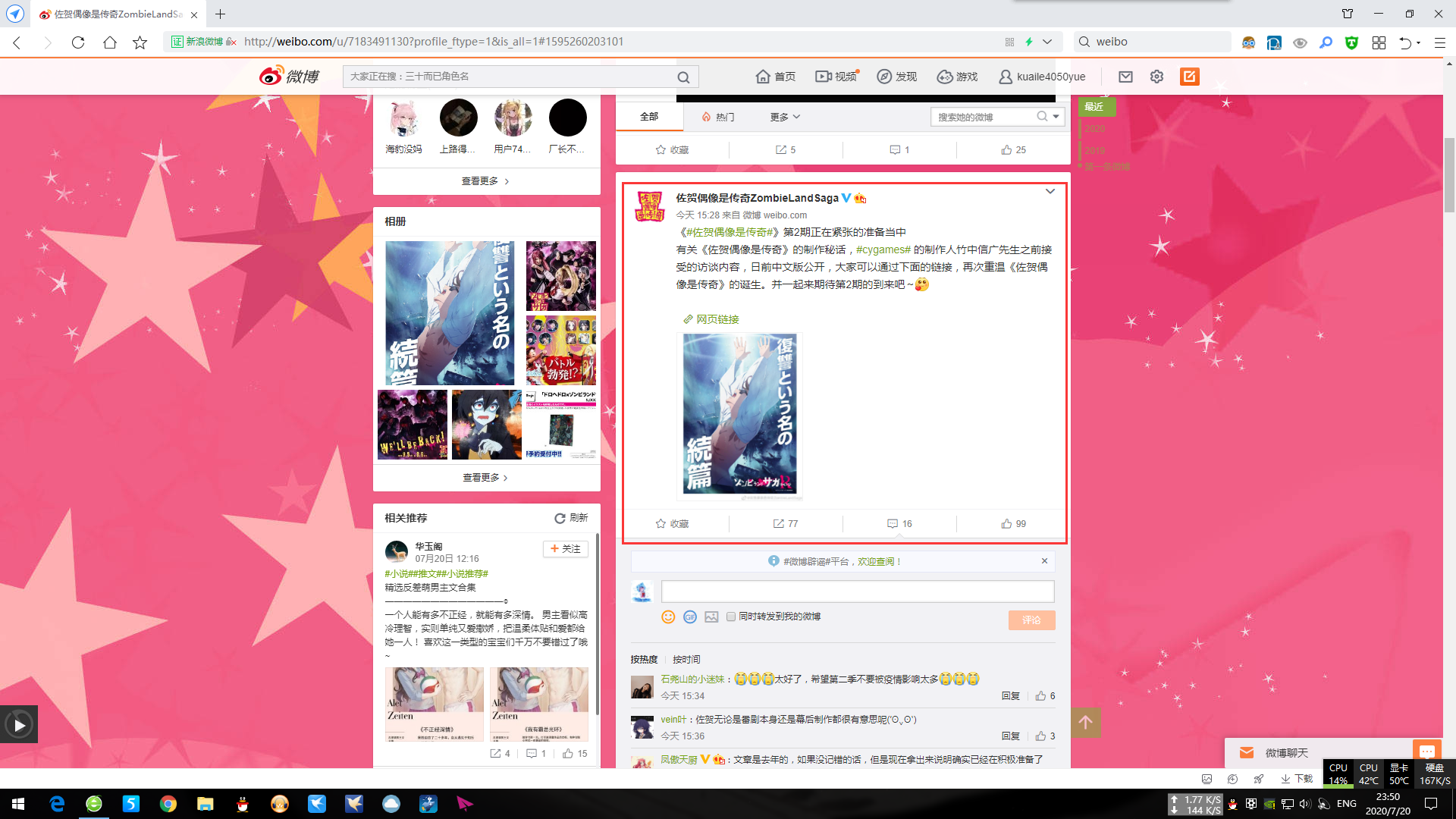
Task: Open dropdown arrow beside search-her-weibo box
Action: click(1056, 117)
